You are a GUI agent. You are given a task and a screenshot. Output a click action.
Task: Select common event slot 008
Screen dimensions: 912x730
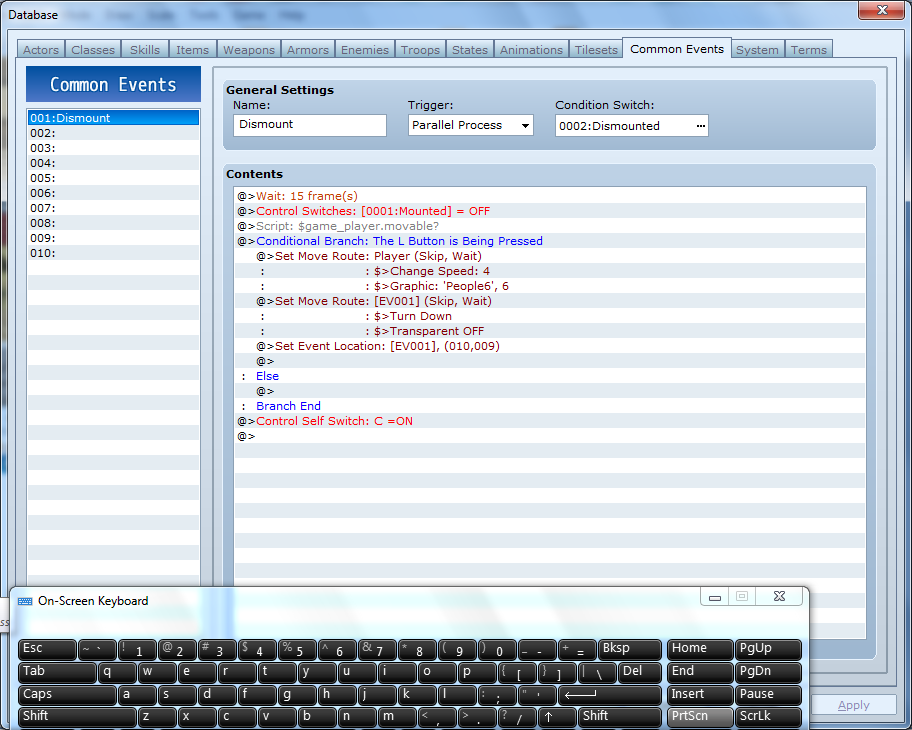(113, 223)
